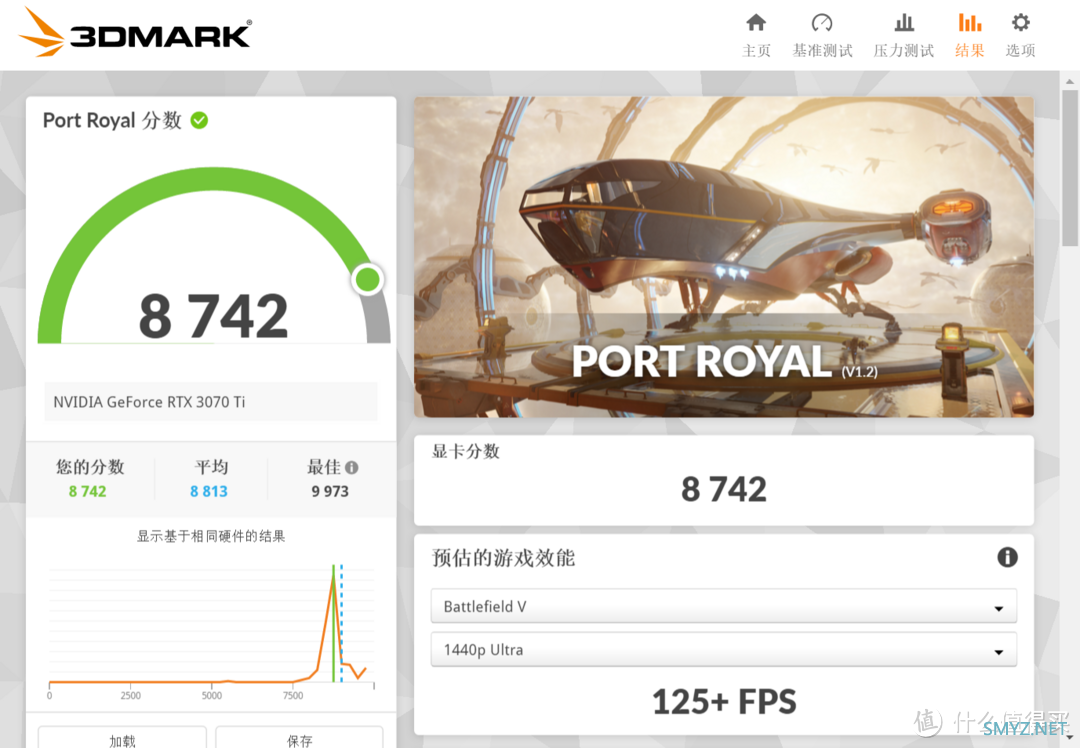Open the Benchmarks (基准测试) gauge icon
This screenshot has width=1080, height=748.
click(x=822, y=23)
